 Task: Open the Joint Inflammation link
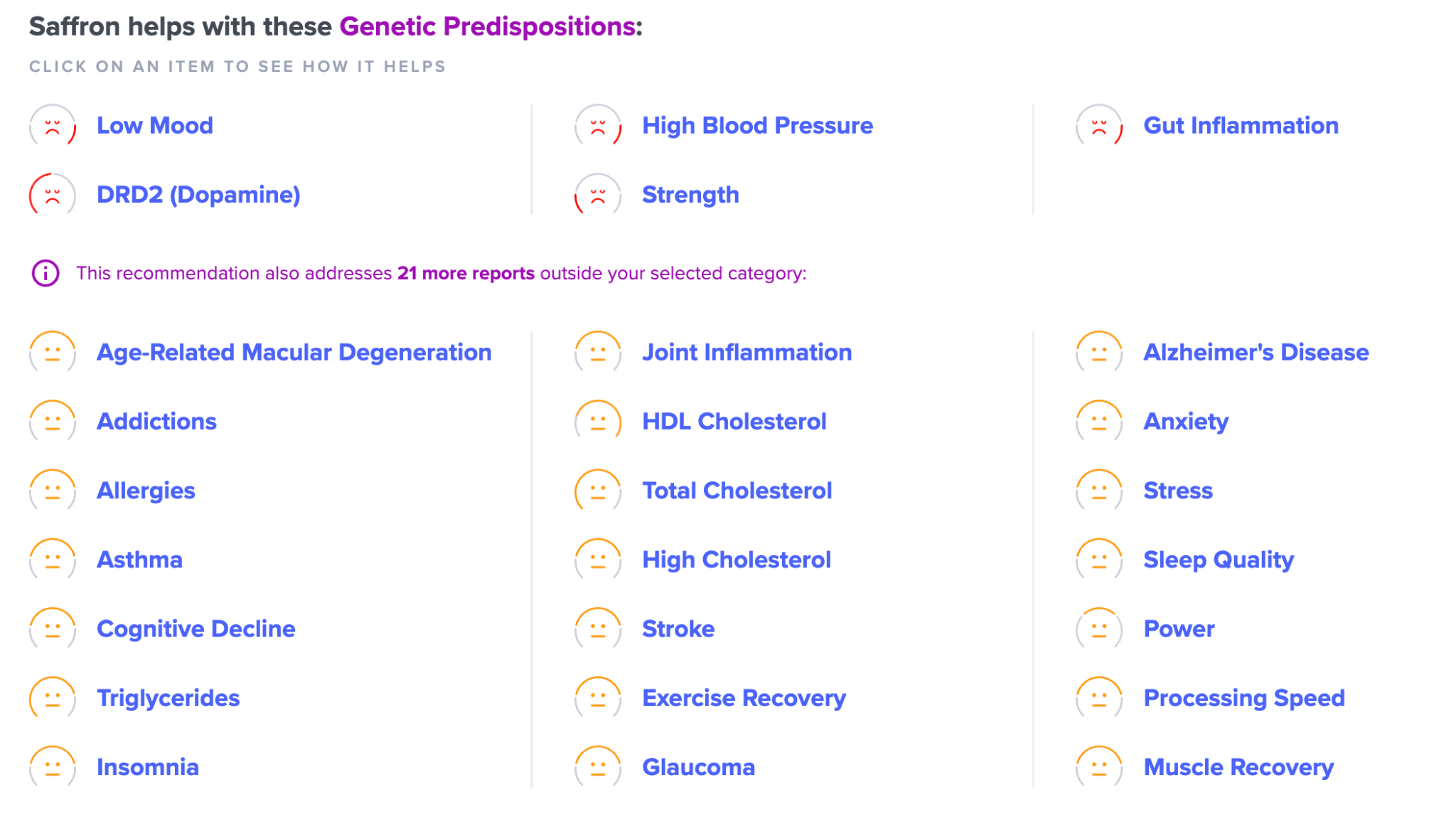[746, 353]
